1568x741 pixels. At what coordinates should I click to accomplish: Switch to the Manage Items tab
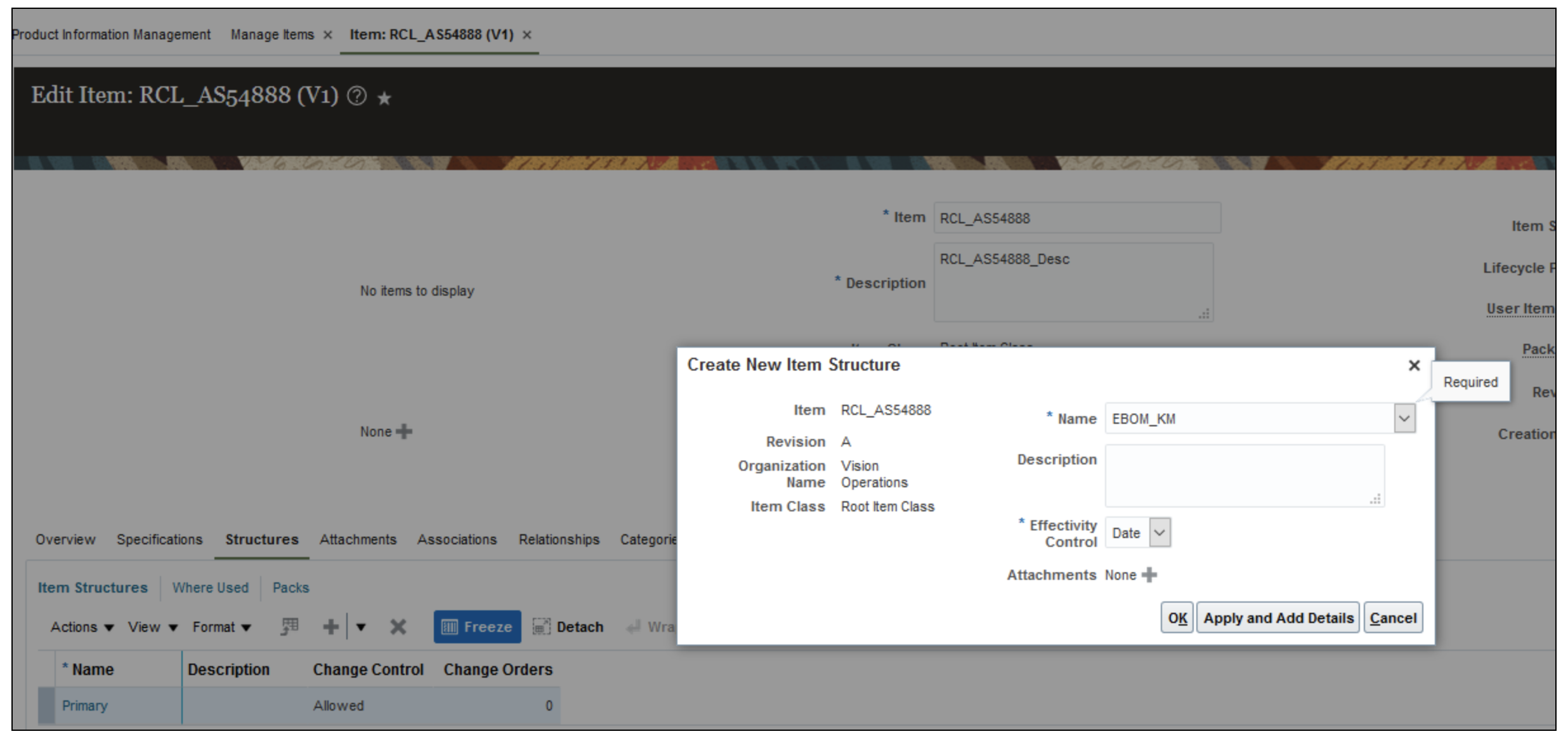click(272, 35)
